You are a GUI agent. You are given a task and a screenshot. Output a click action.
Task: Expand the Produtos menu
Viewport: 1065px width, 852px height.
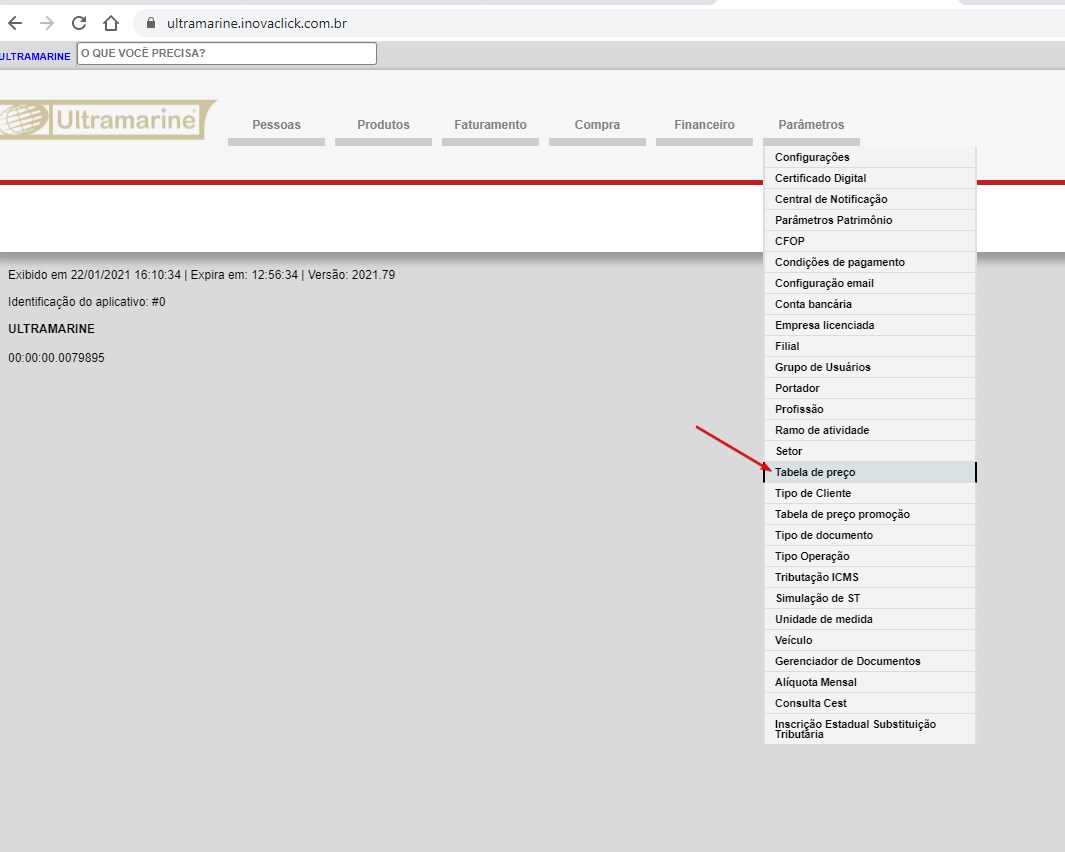tap(383, 125)
